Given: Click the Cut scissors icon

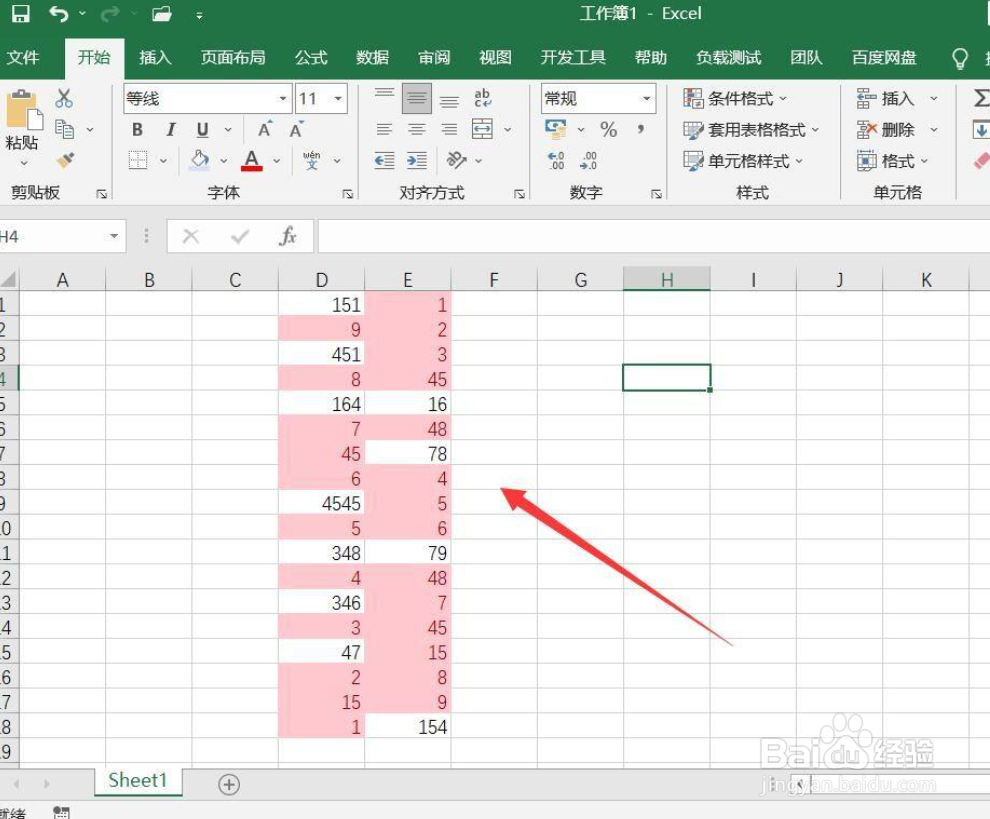Looking at the screenshot, I should click(x=64, y=99).
